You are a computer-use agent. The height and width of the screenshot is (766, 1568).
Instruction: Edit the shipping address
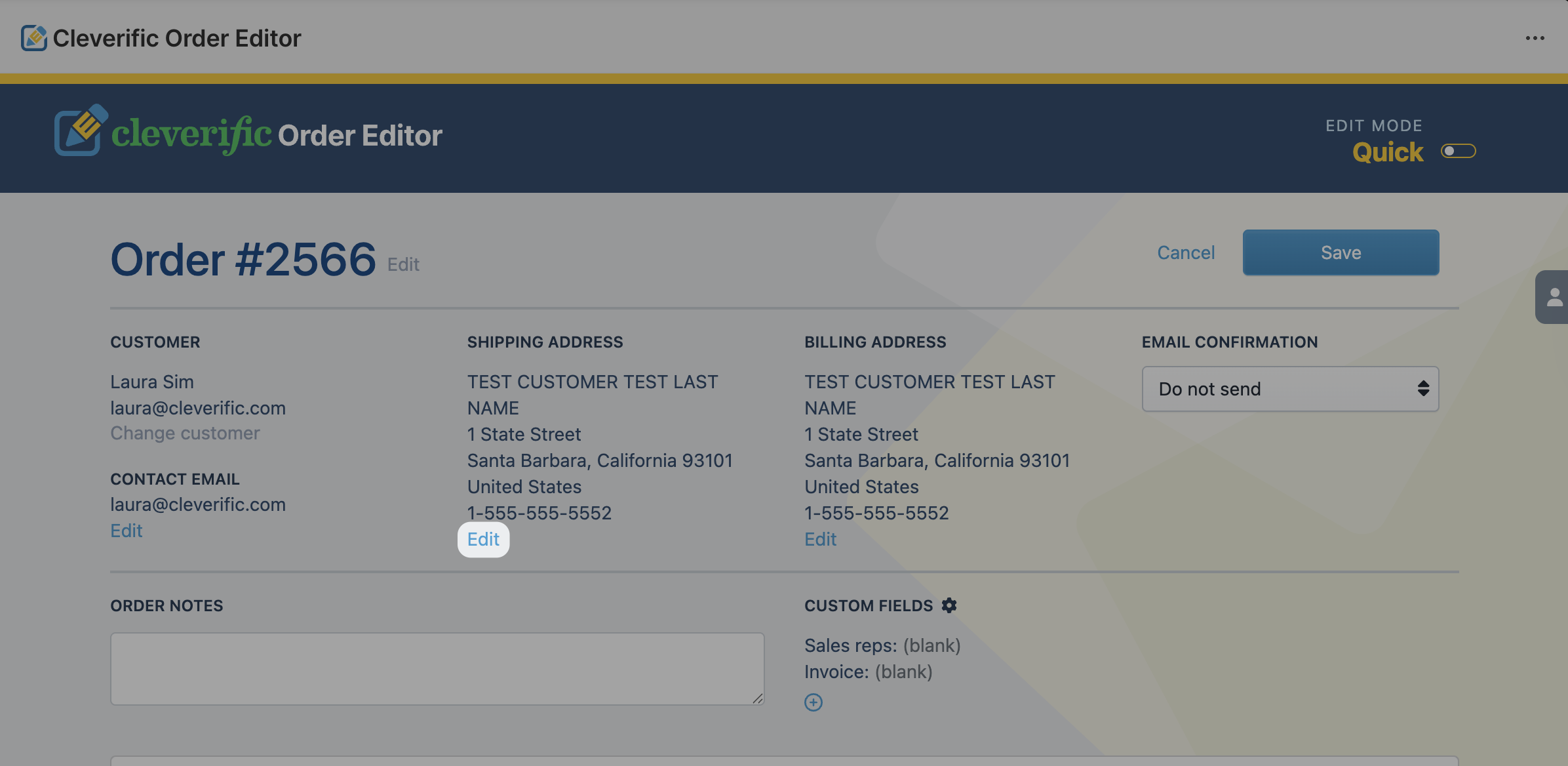click(483, 539)
